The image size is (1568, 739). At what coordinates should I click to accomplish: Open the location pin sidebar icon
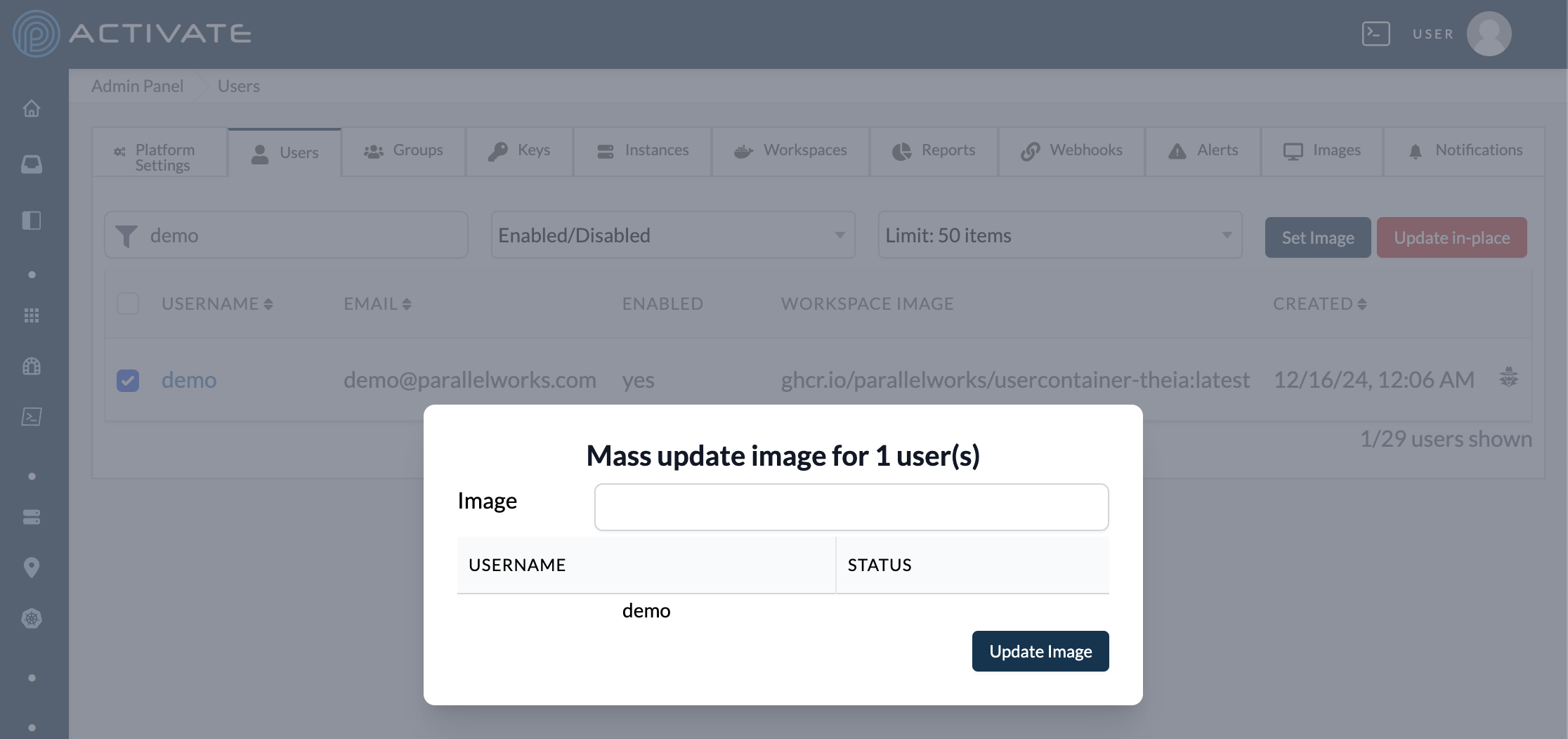tap(32, 567)
